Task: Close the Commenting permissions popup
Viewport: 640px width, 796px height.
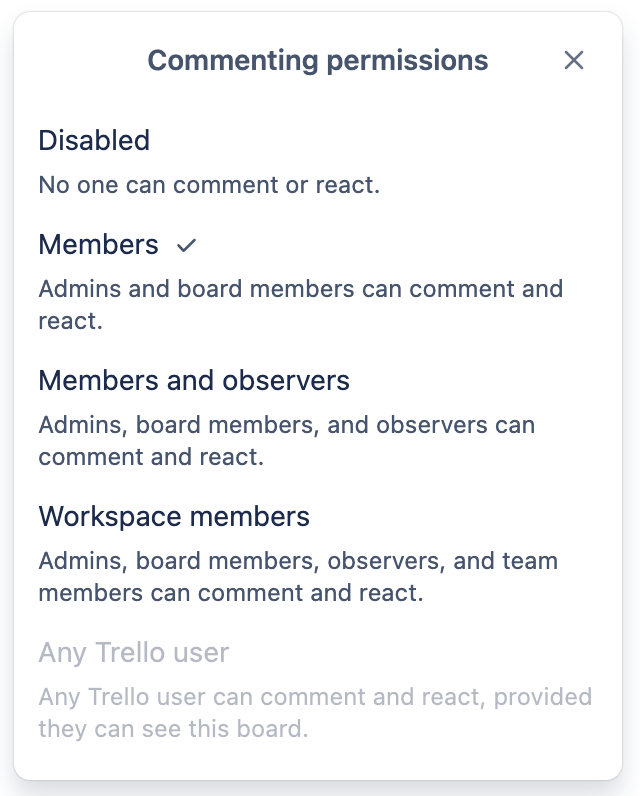Action: (574, 60)
